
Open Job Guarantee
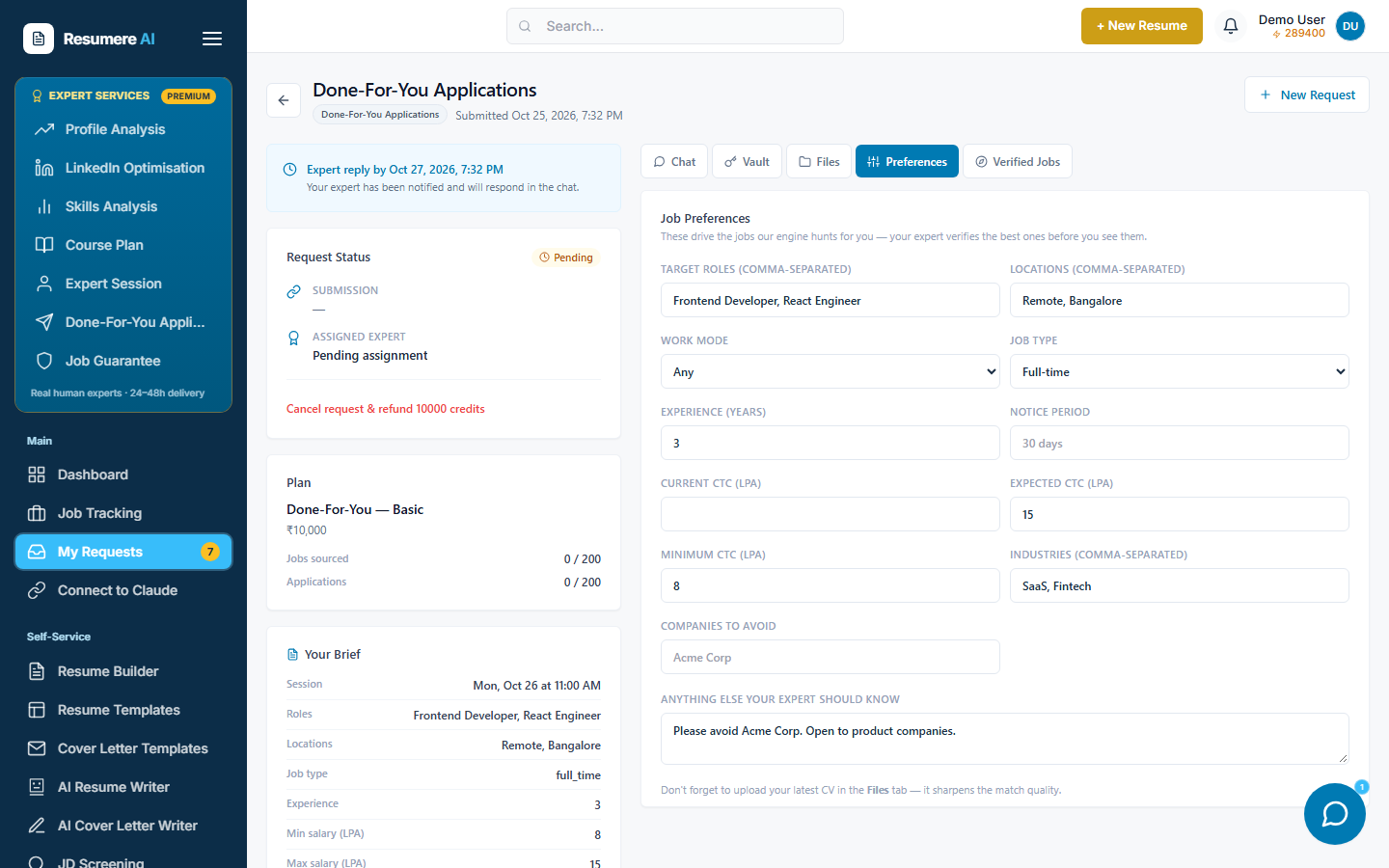pos(123,361)
